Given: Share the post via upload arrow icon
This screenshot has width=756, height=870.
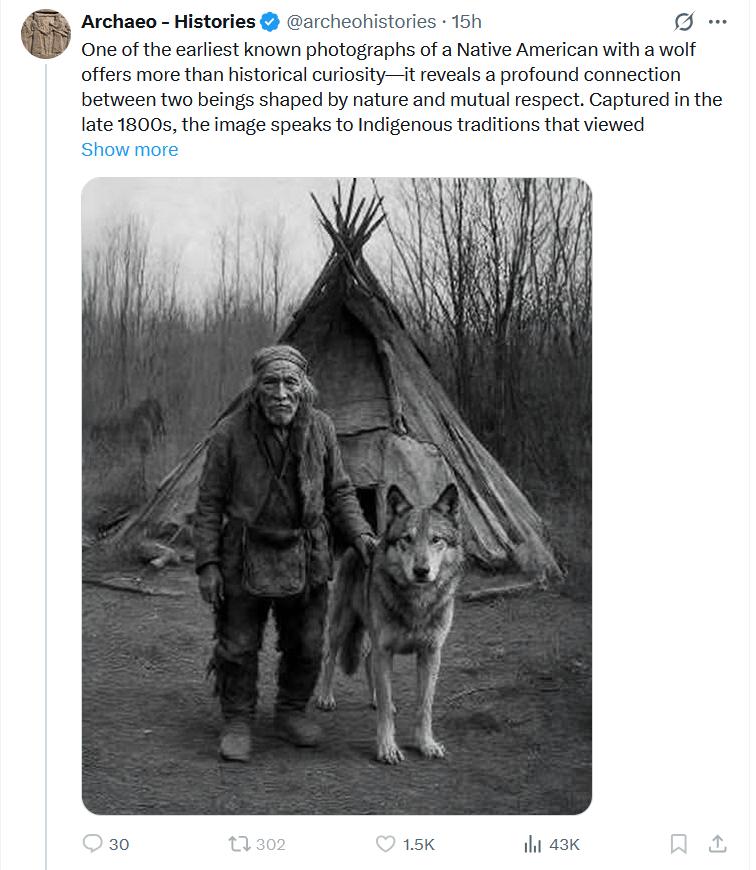Looking at the screenshot, I should click(717, 844).
